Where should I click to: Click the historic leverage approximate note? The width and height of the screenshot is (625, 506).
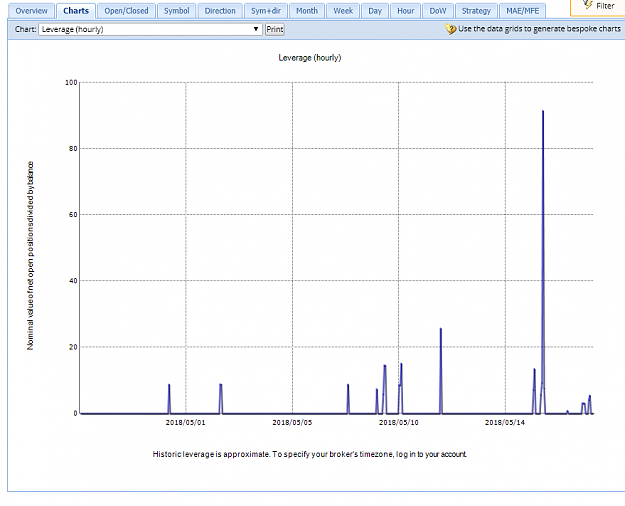310,454
